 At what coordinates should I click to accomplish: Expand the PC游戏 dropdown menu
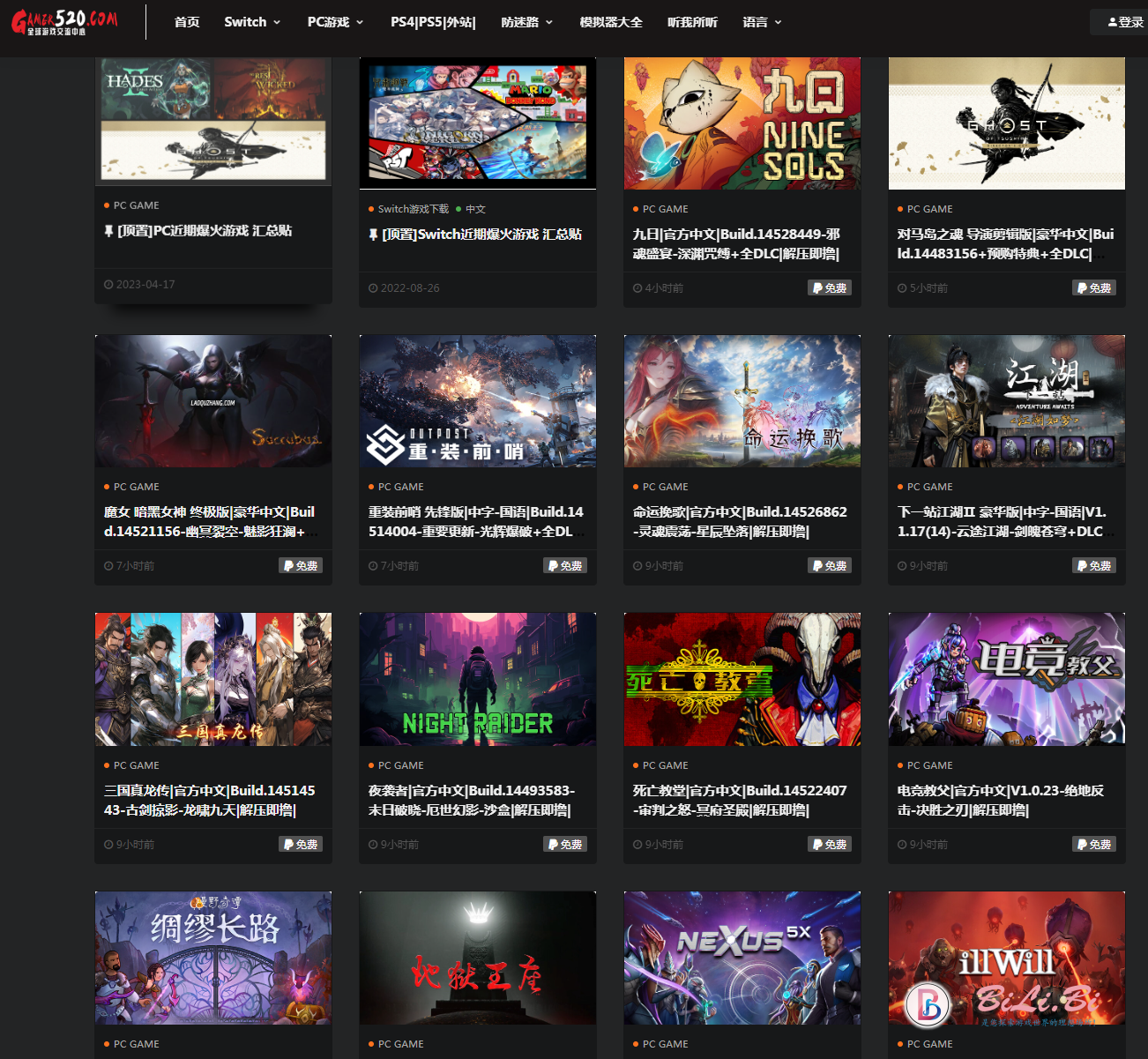[x=335, y=22]
